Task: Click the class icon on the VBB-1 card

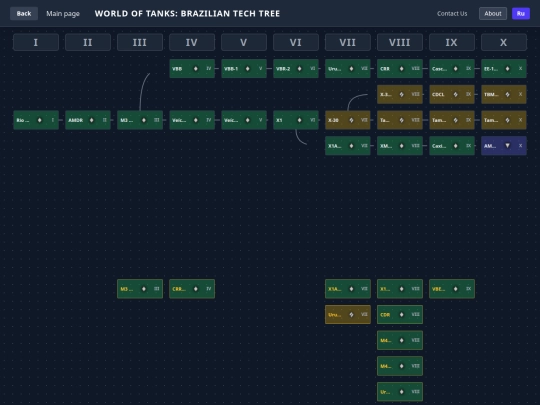Action: (248, 69)
